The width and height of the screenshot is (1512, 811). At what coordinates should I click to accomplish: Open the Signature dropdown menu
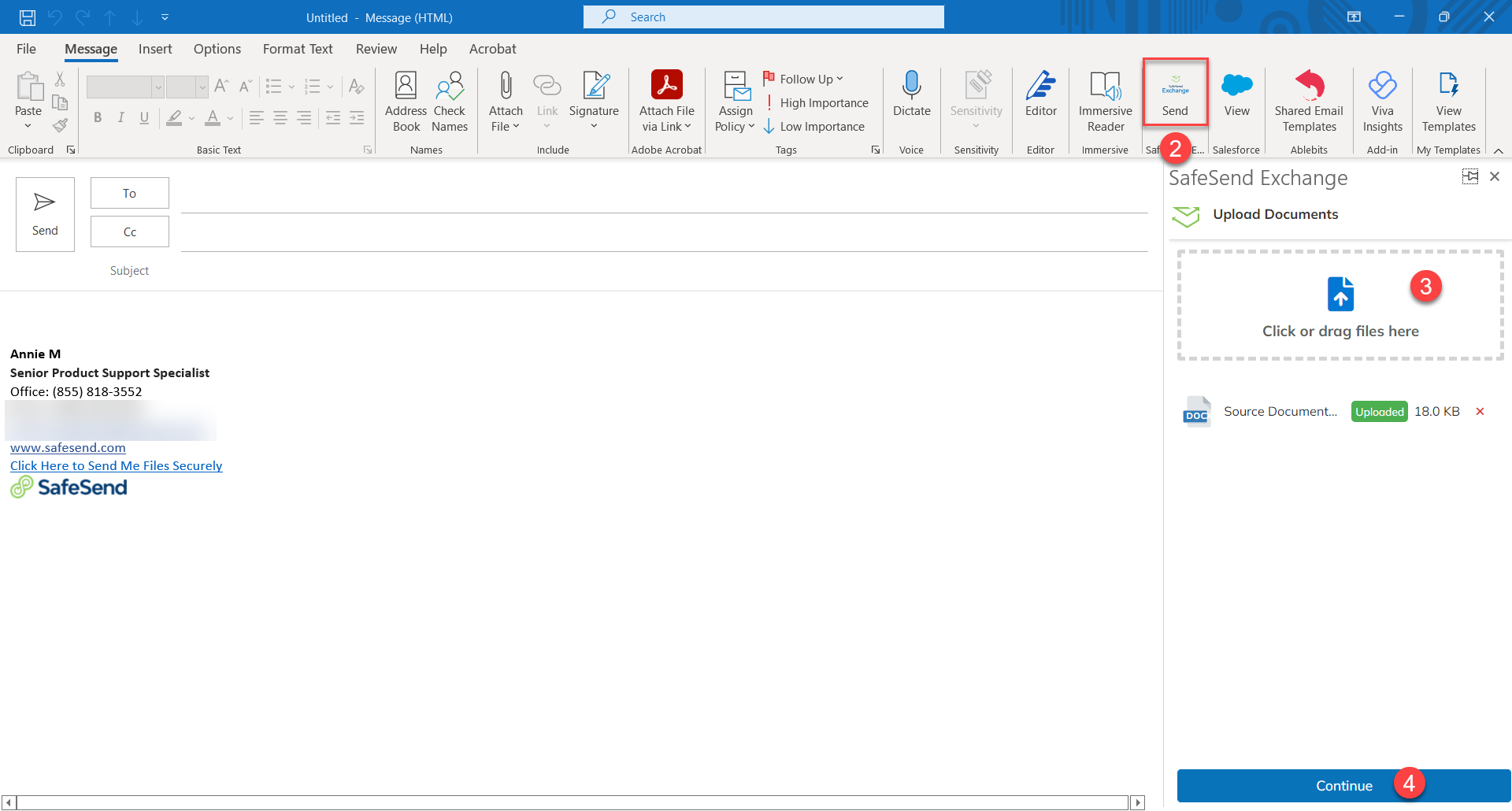click(594, 126)
